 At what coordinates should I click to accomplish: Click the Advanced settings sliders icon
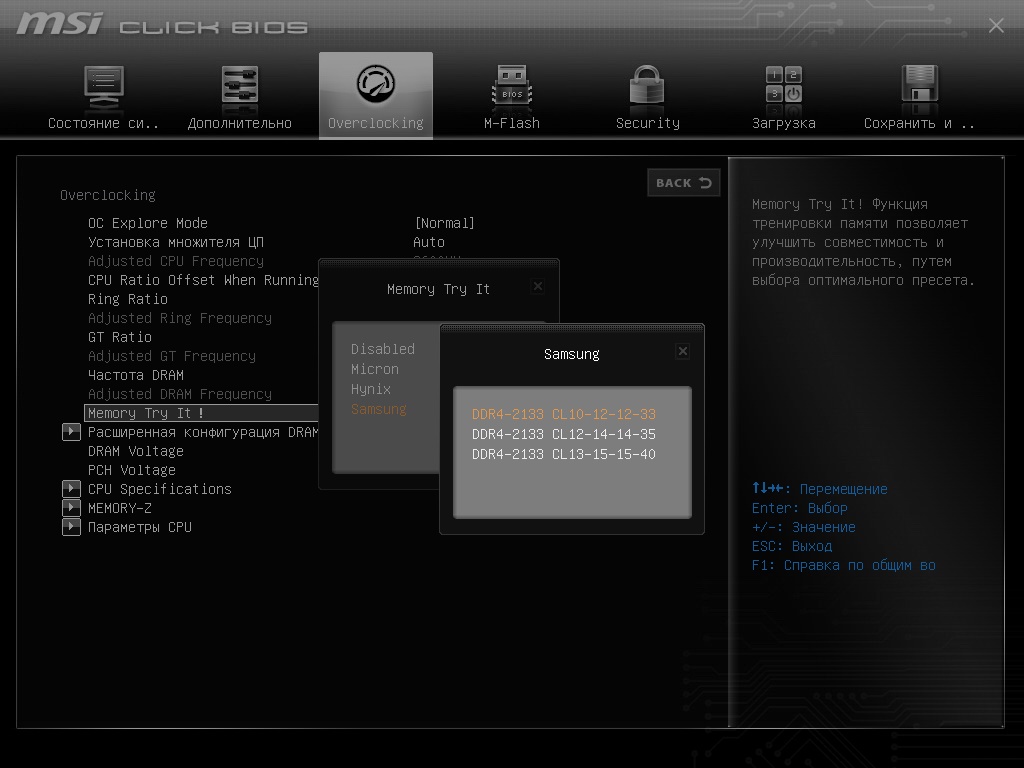(240, 85)
